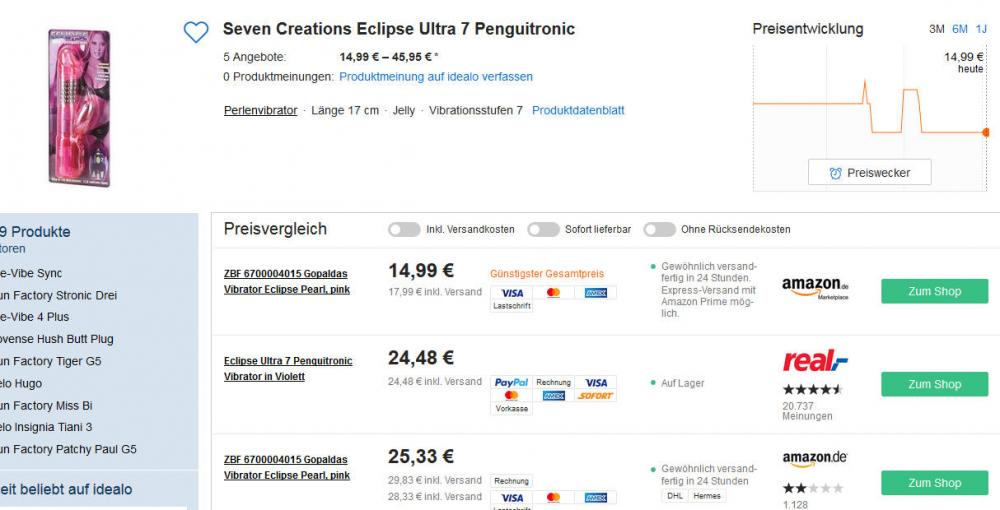Click the heart wishlist icon
Viewport: 1000px width, 510px height.
coord(196,33)
